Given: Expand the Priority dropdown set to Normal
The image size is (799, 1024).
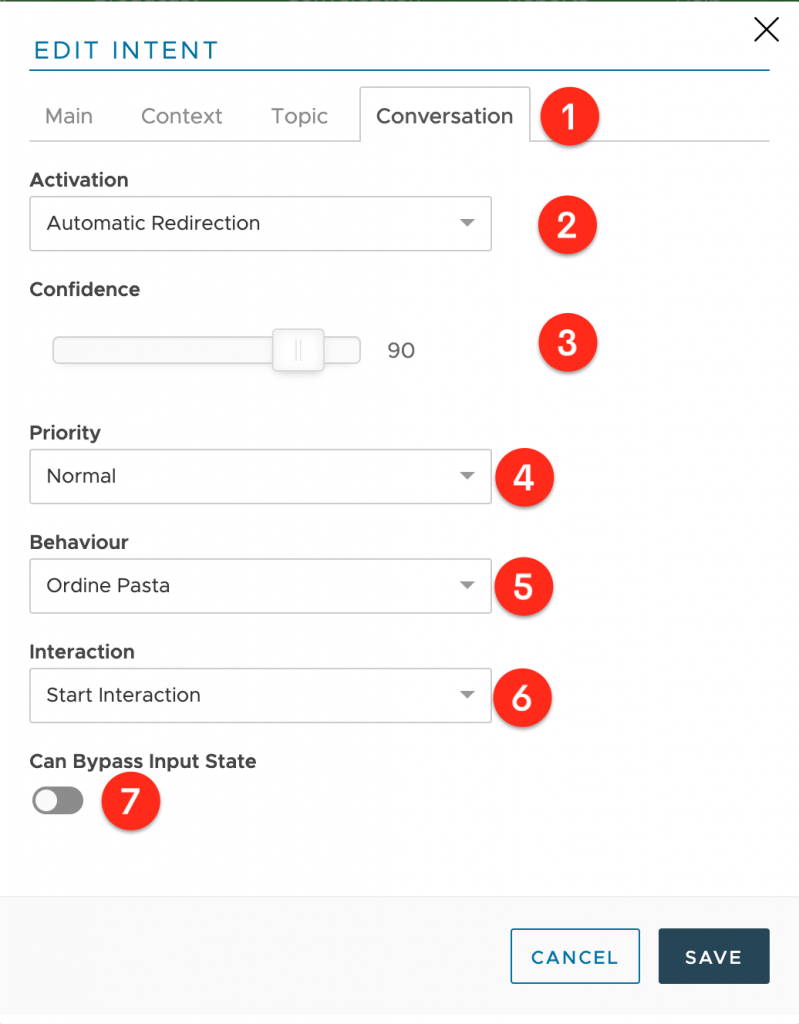Looking at the screenshot, I should (260, 476).
